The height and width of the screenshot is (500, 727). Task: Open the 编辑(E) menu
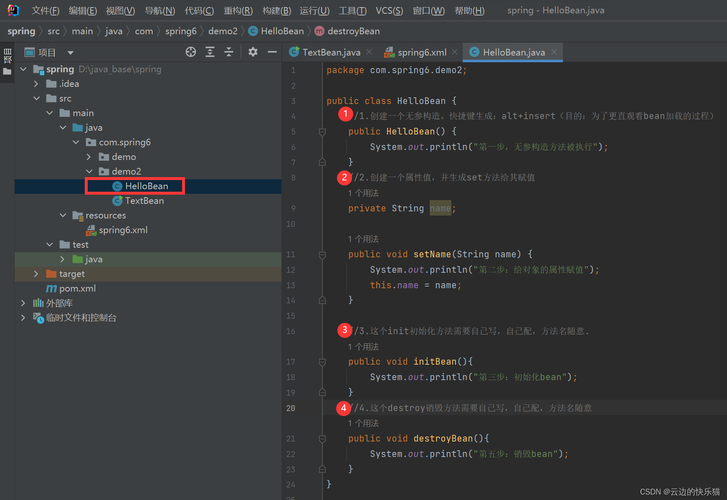pos(83,10)
